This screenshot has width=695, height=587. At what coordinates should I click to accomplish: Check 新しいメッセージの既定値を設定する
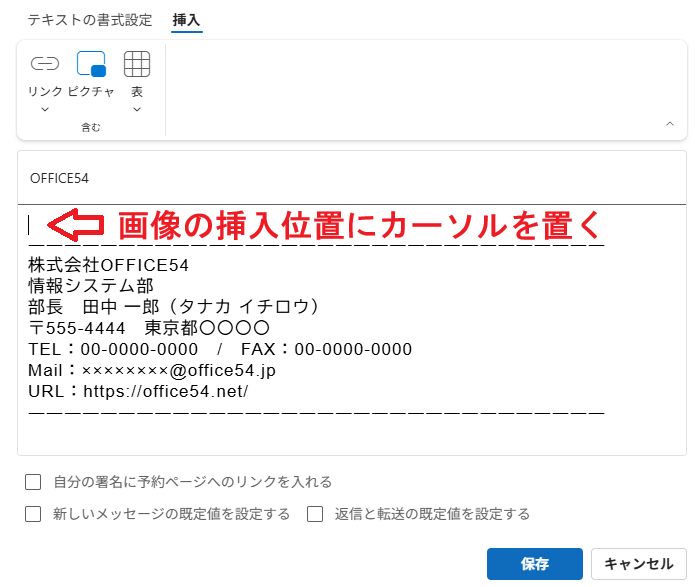33,514
